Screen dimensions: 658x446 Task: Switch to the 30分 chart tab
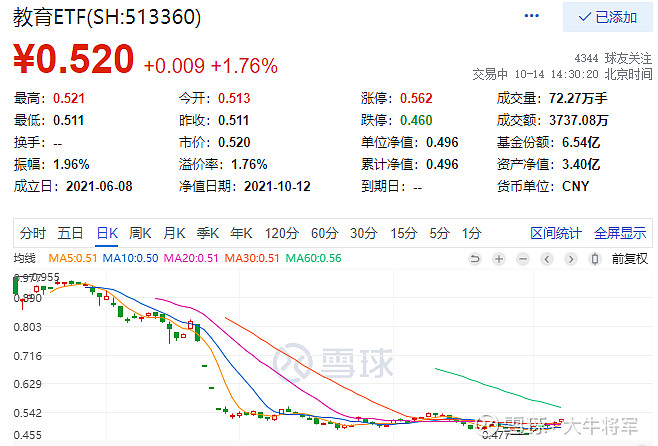(x=364, y=233)
